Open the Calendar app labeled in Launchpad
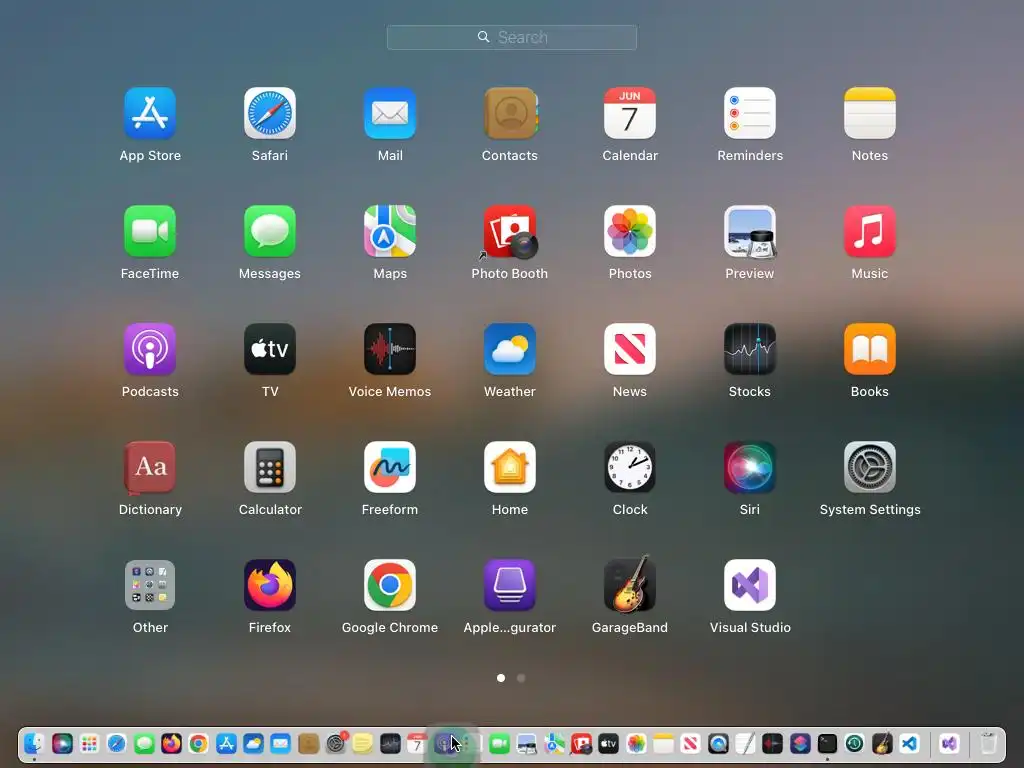This screenshot has width=1024, height=768. click(630, 114)
